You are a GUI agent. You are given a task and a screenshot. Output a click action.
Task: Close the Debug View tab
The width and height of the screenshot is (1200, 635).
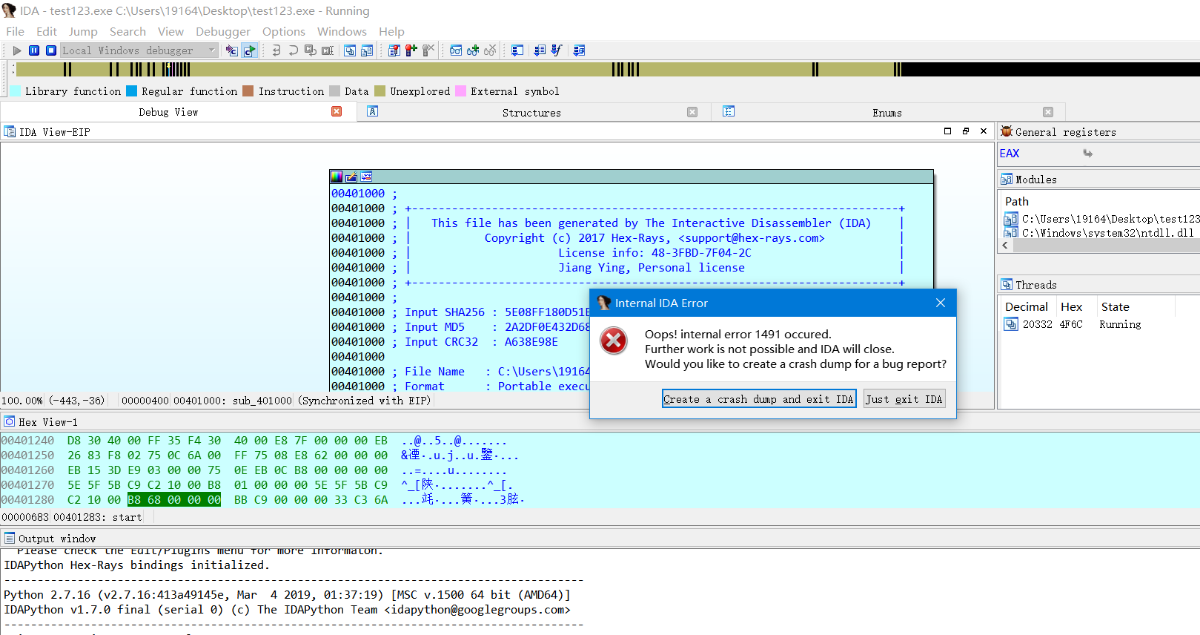tap(337, 112)
